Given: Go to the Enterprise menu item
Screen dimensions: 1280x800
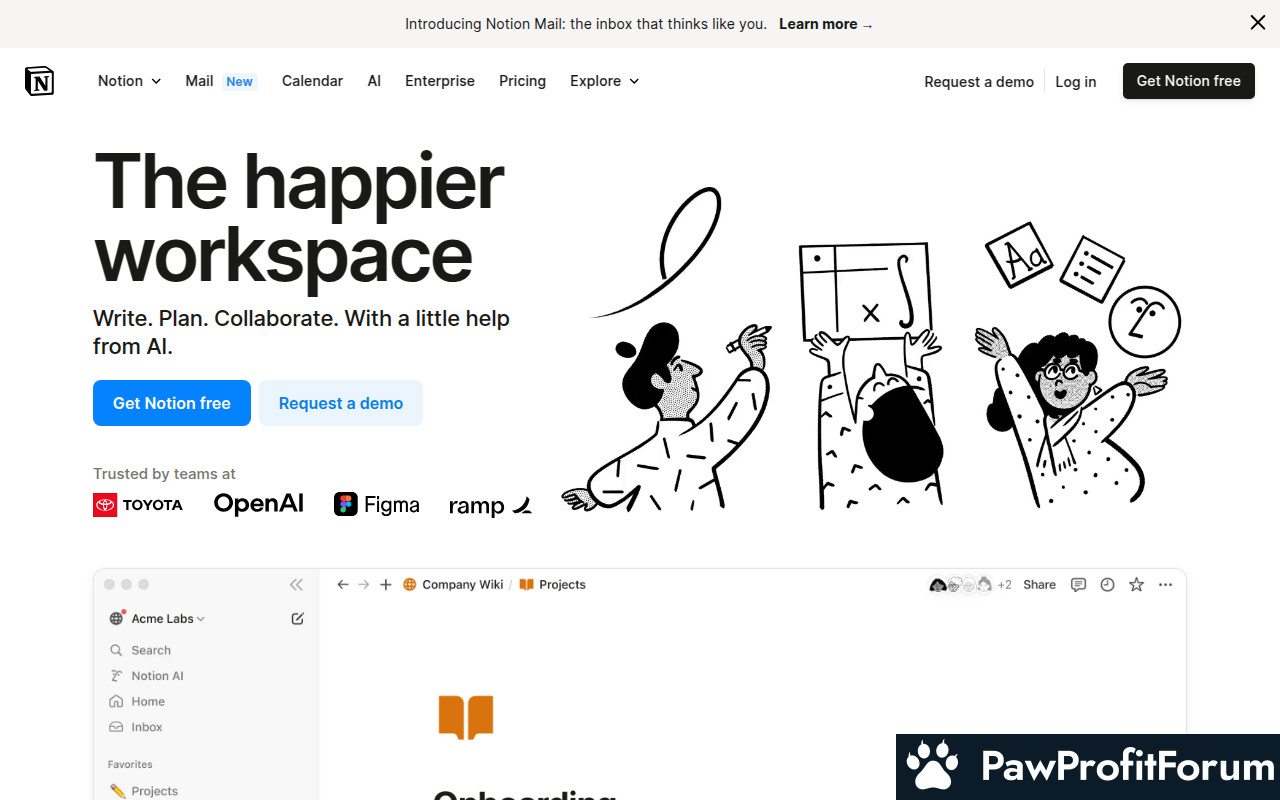Looking at the screenshot, I should click(x=440, y=81).
